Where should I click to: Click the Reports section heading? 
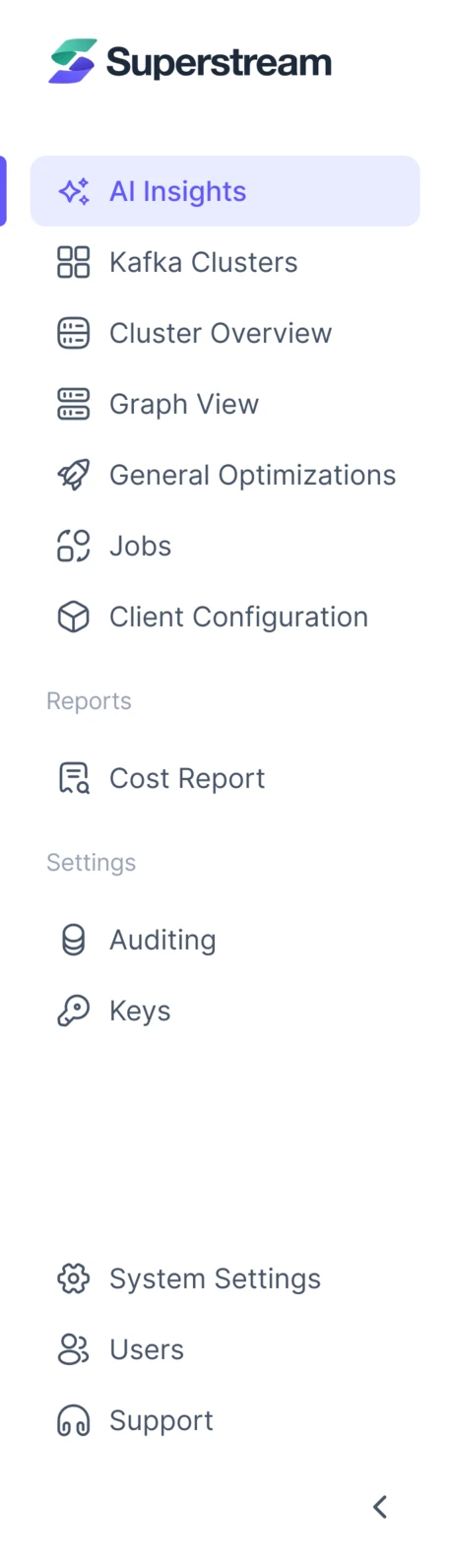(89, 701)
